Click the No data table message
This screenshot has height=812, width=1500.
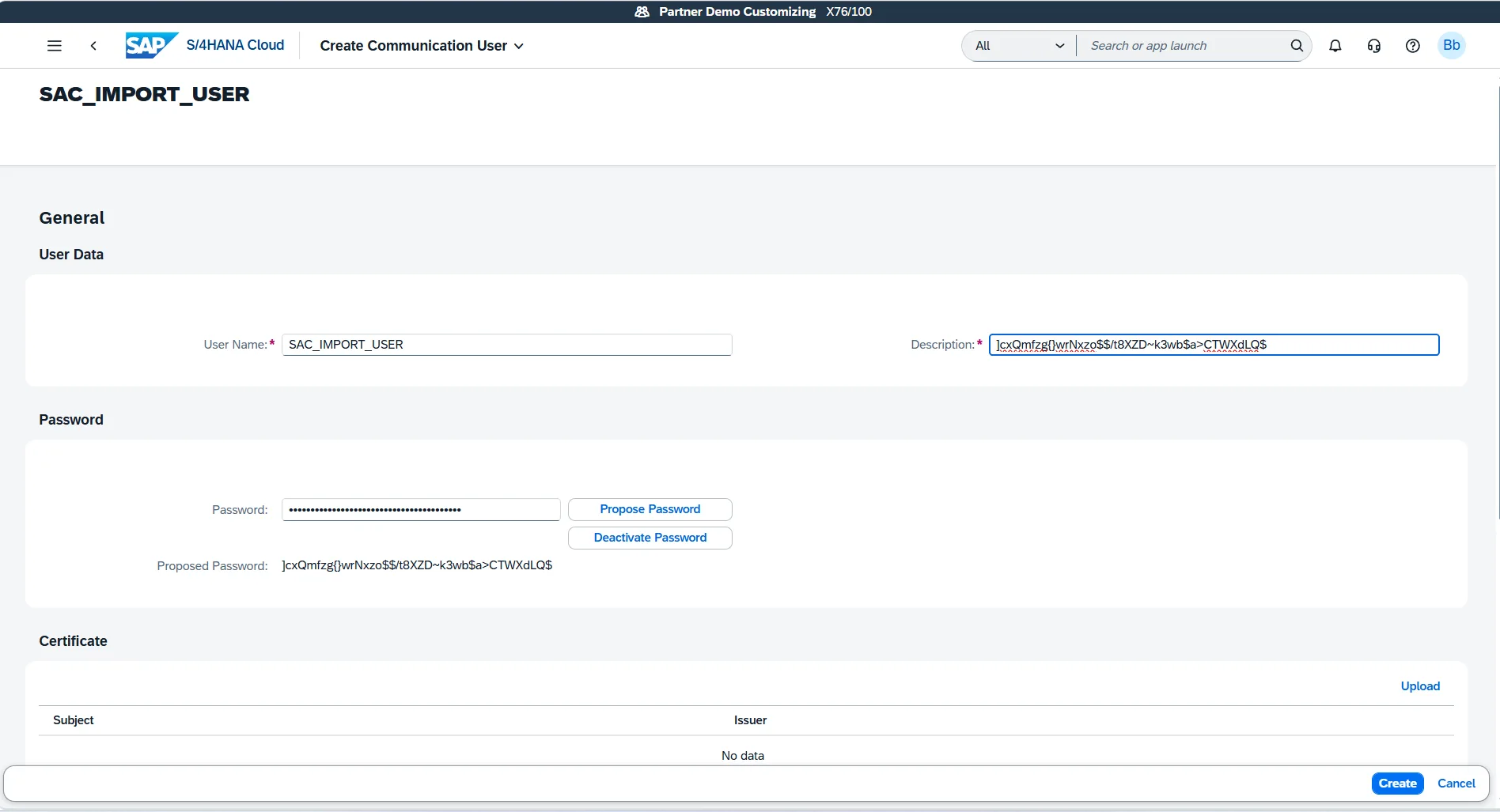pyautogui.click(x=743, y=756)
